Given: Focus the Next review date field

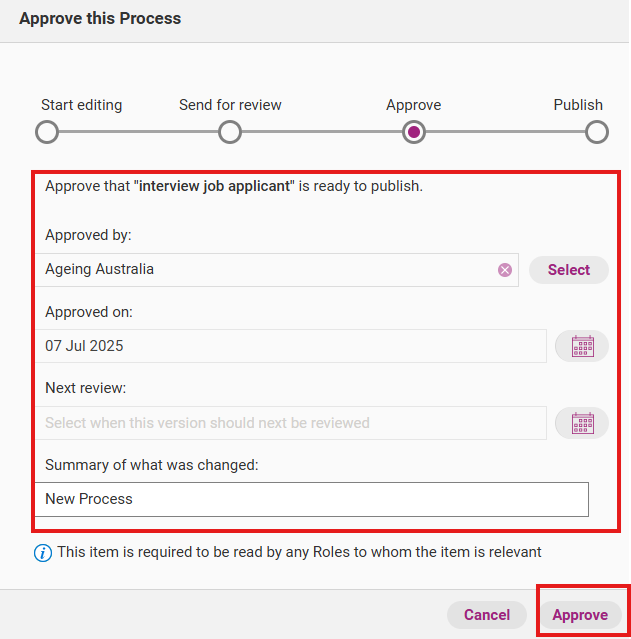Looking at the screenshot, I should (x=290, y=423).
